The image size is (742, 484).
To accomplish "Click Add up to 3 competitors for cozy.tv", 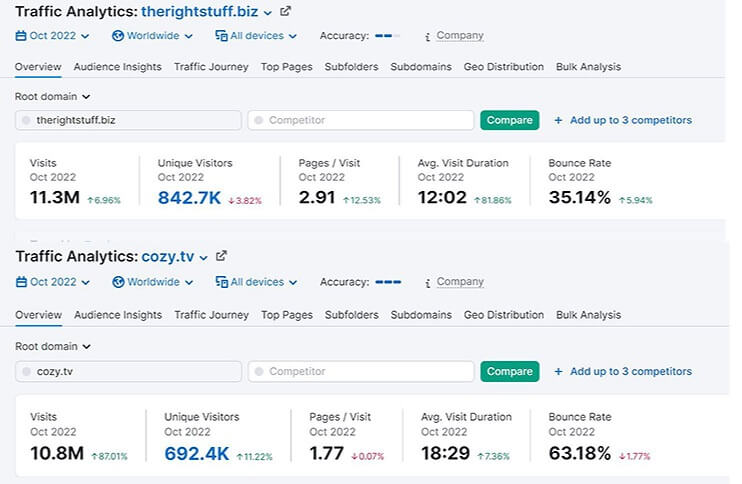I will pyautogui.click(x=631, y=371).
